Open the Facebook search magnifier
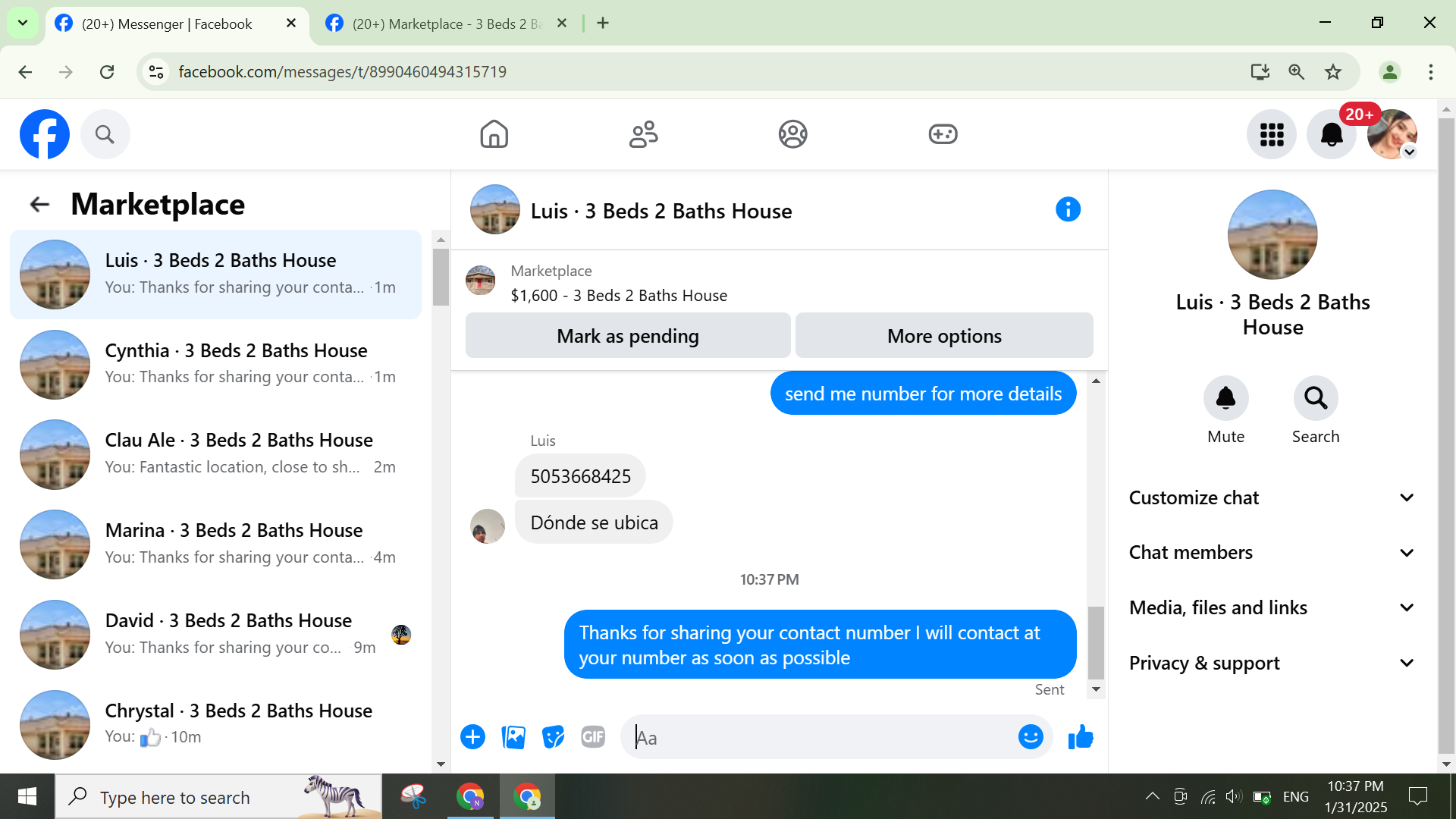Viewport: 1456px width, 819px height. pyautogui.click(x=105, y=134)
